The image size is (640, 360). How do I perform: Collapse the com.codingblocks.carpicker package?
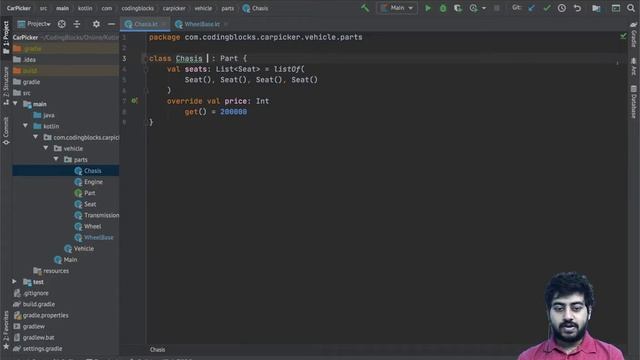coord(36,137)
